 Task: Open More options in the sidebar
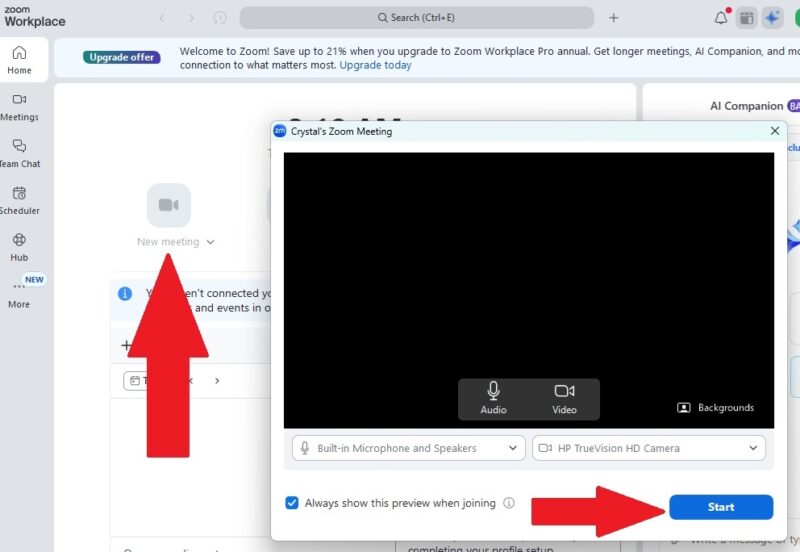click(x=19, y=295)
